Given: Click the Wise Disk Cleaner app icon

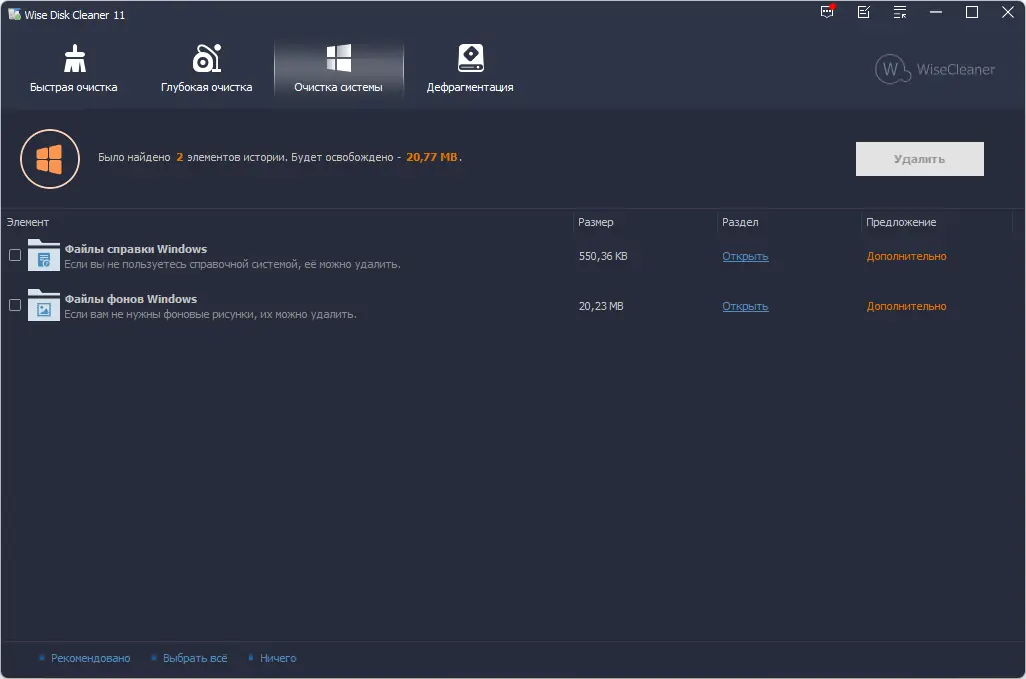Looking at the screenshot, I should point(14,14).
